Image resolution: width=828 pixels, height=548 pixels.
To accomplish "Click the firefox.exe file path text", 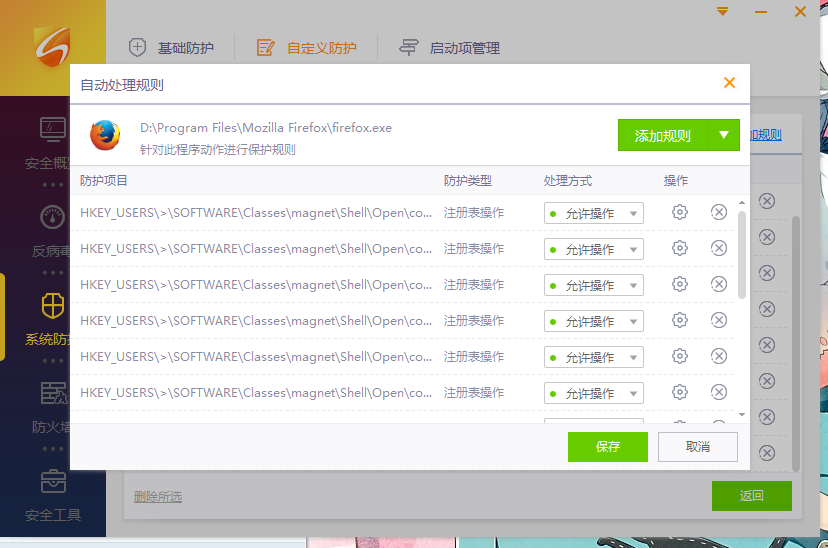I will click(x=266, y=128).
